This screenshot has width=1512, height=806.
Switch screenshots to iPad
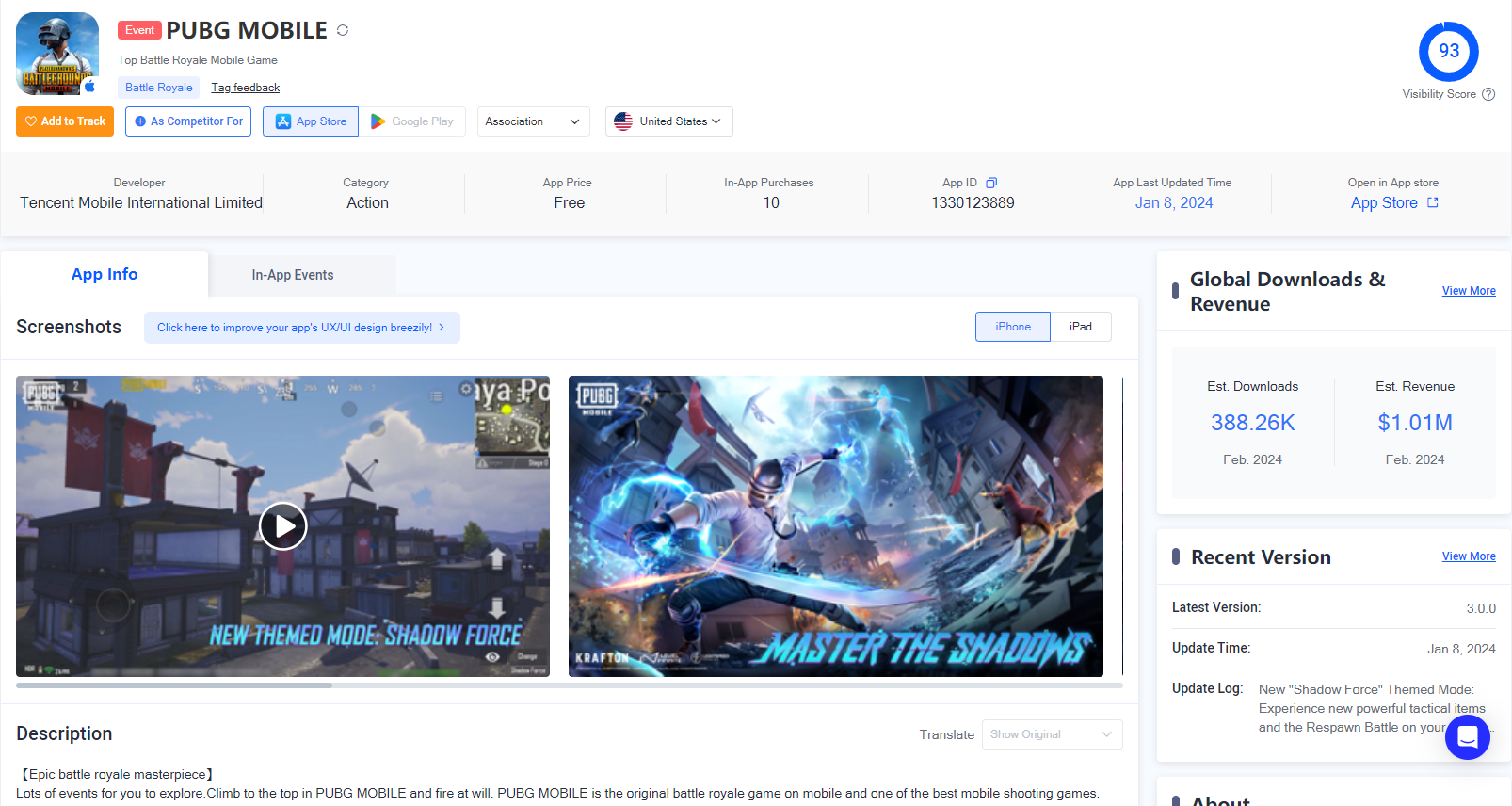(x=1081, y=327)
